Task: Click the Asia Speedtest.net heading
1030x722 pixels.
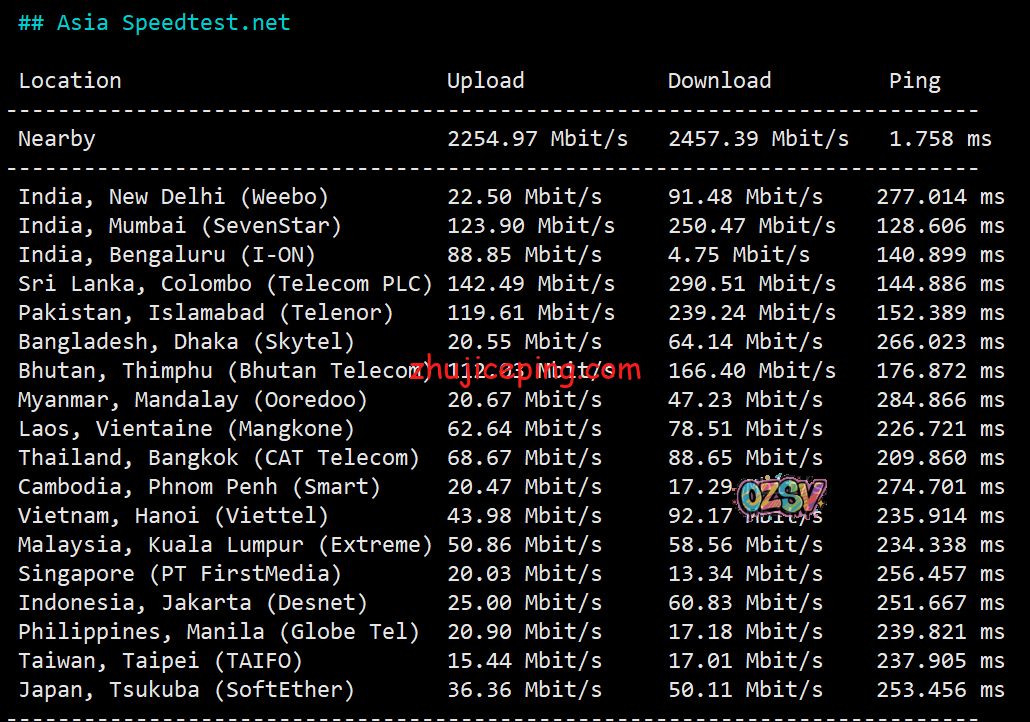Action: point(154,22)
